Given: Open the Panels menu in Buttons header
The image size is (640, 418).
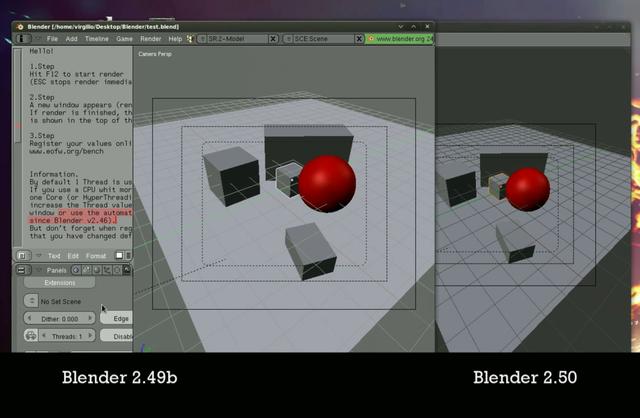Looking at the screenshot, I should 56,270.
